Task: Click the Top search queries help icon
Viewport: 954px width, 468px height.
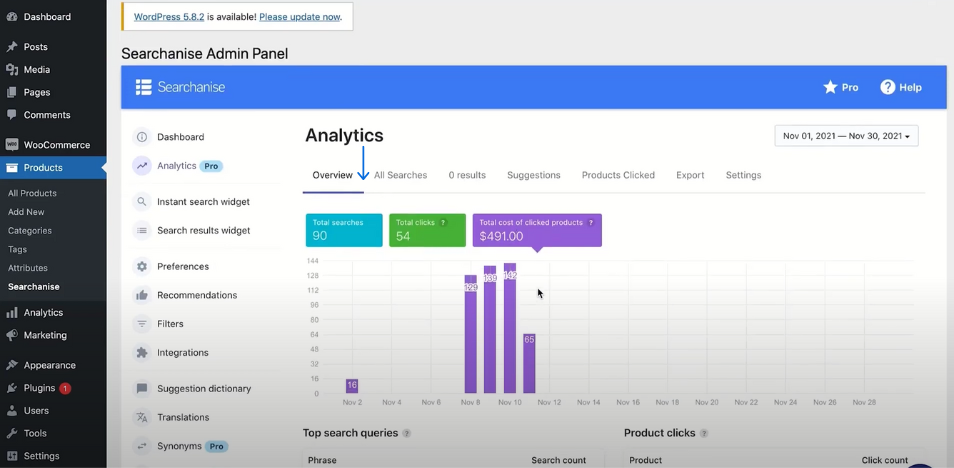Action: coord(406,433)
